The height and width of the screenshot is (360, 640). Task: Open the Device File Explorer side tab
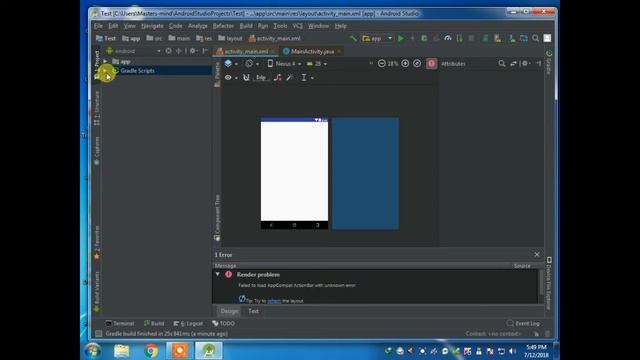(x=549, y=283)
